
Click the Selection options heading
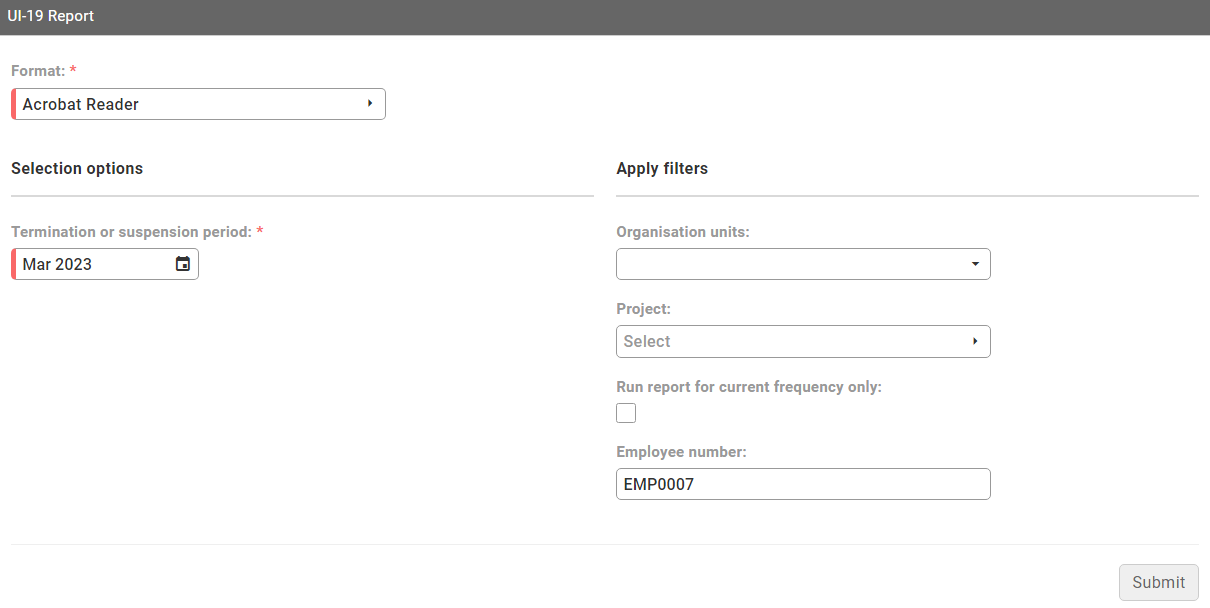point(77,169)
